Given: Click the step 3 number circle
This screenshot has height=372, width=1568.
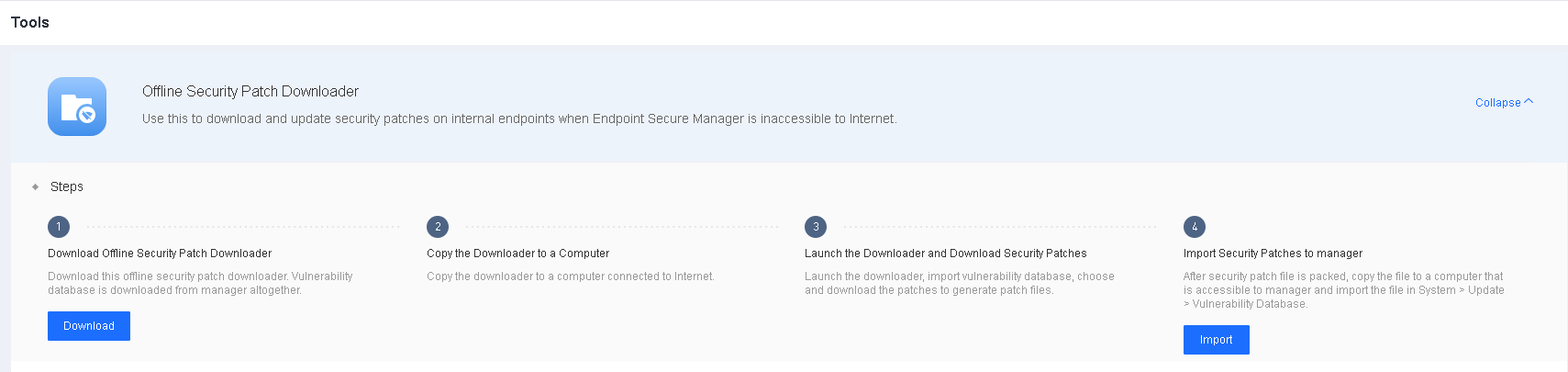Looking at the screenshot, I should coord(816,227).
